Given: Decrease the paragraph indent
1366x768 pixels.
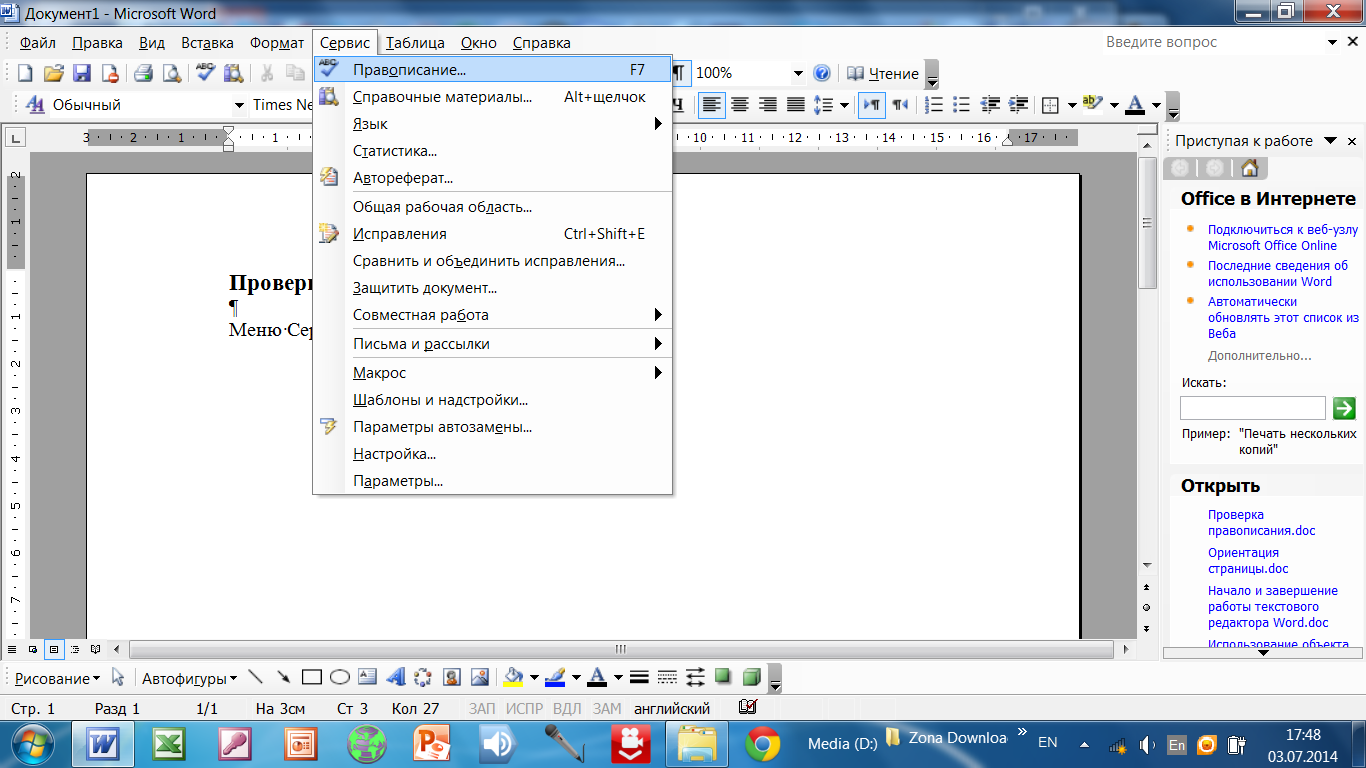Looking at the screenshot, I should [991, 104].
